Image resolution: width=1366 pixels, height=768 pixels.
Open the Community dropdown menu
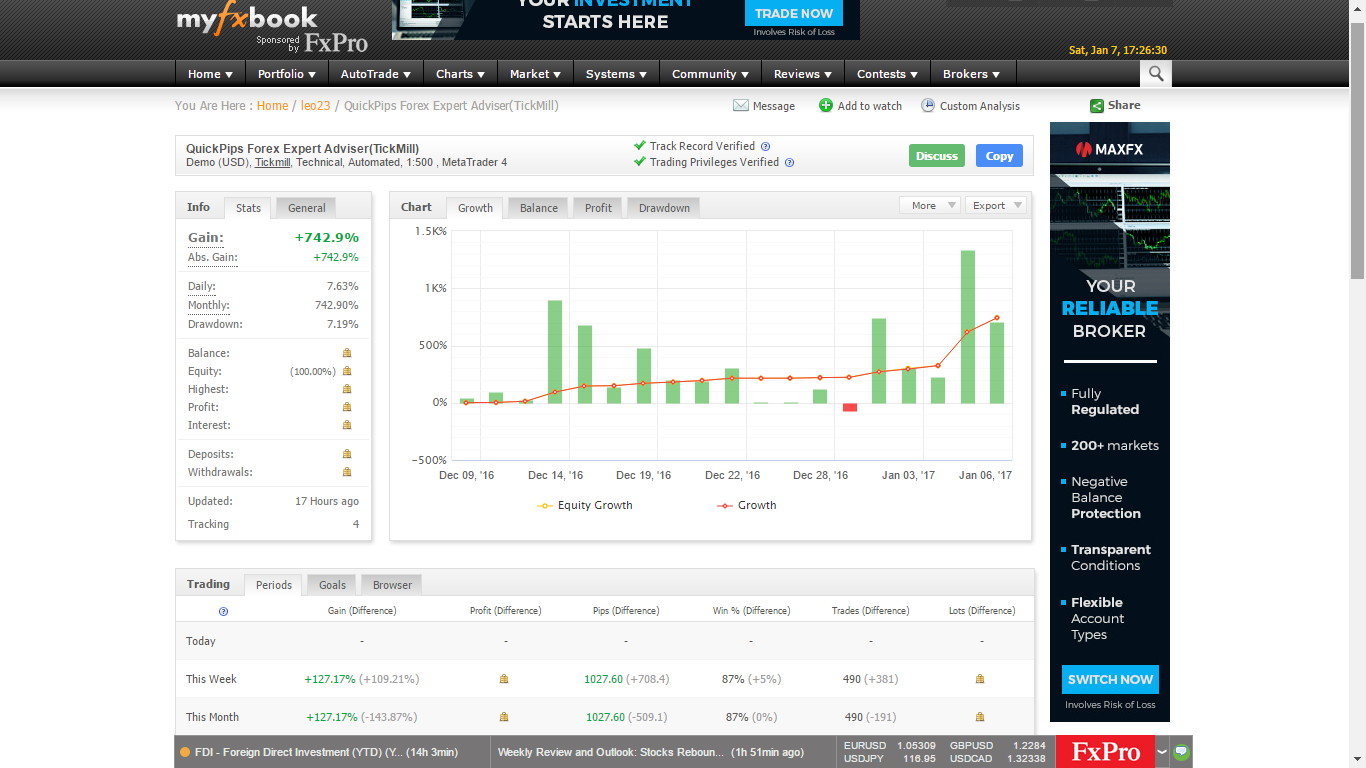click(710, 74)
